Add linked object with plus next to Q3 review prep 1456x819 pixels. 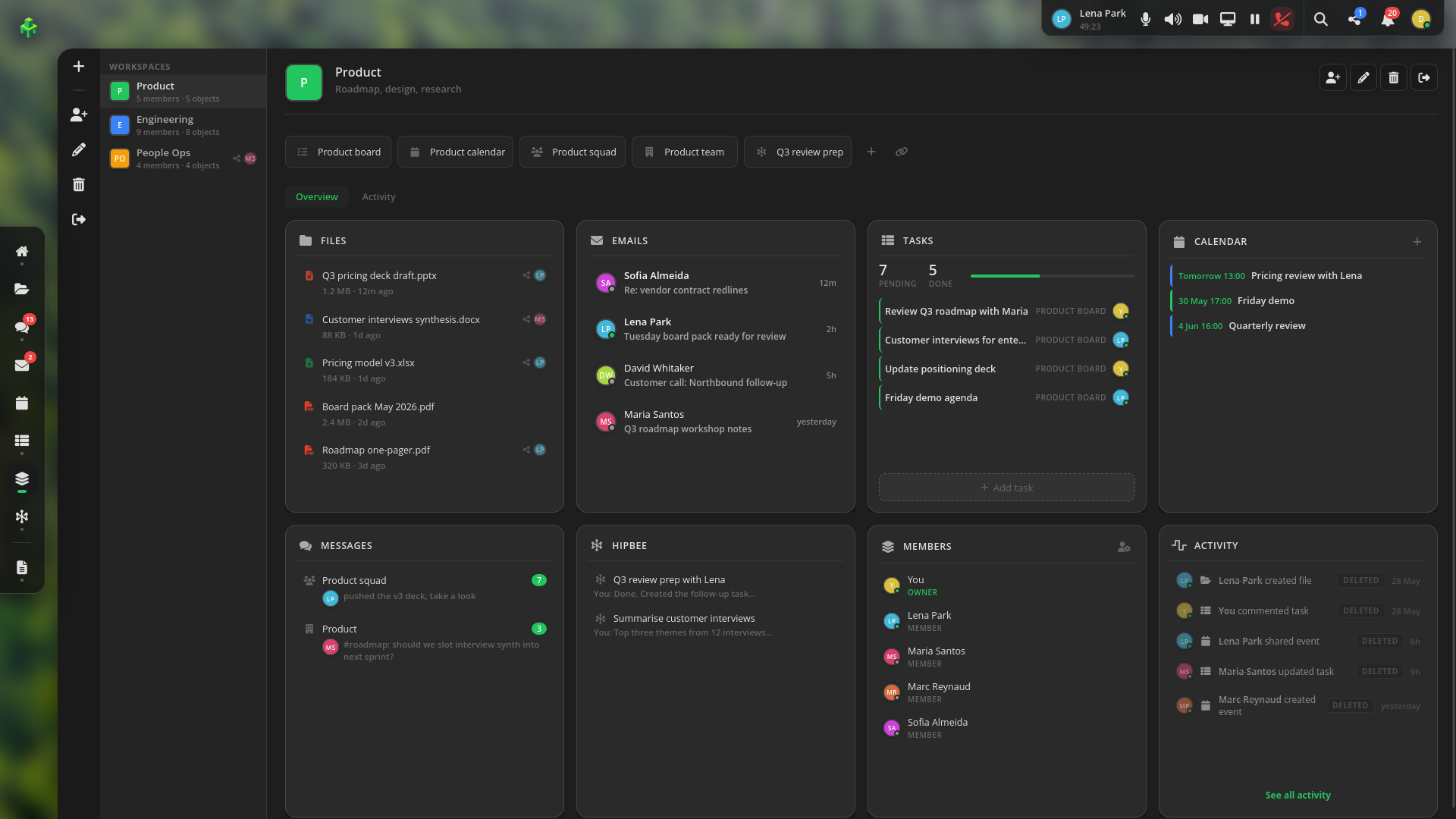pyautogui.click(x=871, y=152)
